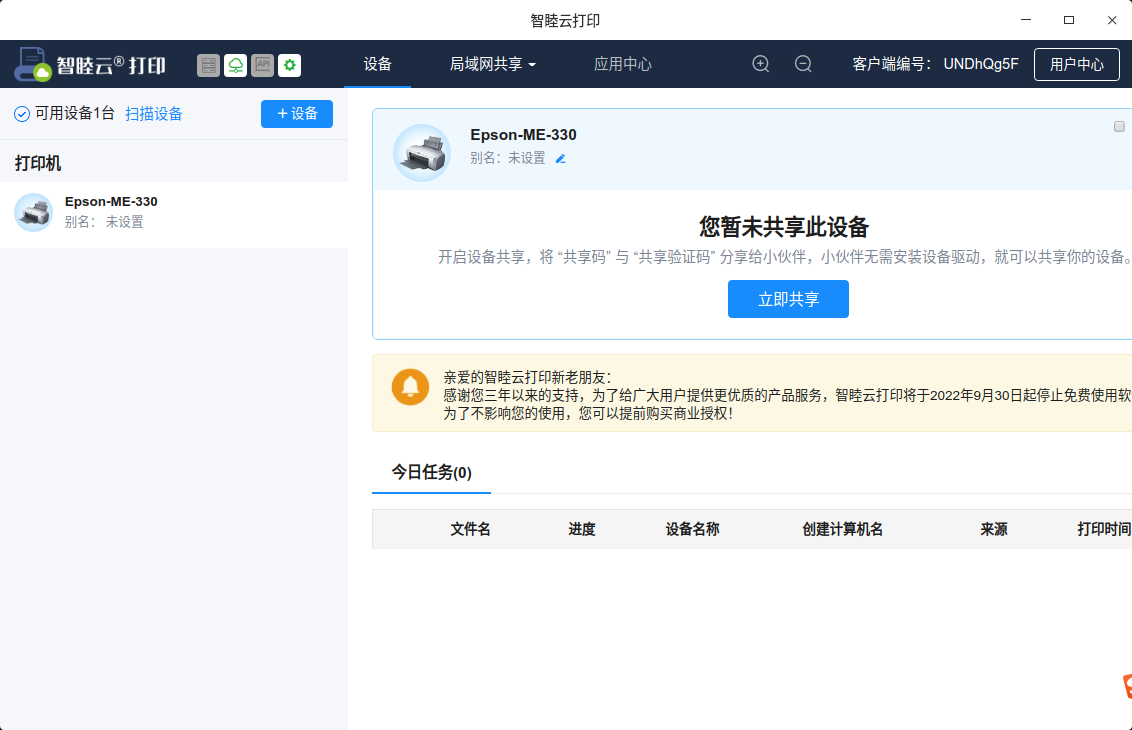Click the 立即共享 button
1132x730 pixels.
(788, 299)
